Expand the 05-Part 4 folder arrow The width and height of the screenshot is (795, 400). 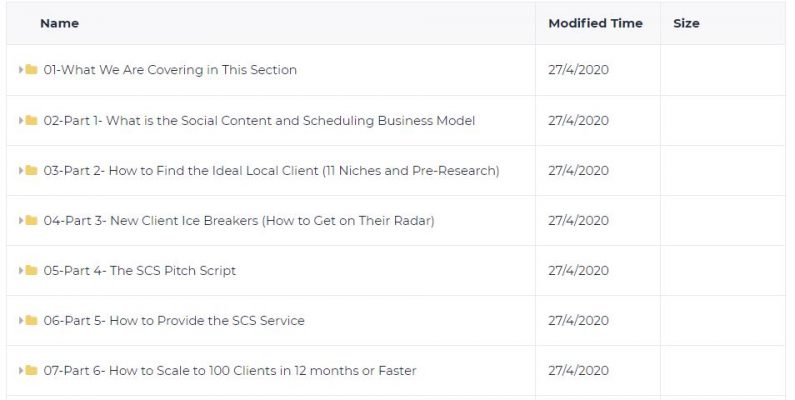pyautogui.click(x=21, y=270)
